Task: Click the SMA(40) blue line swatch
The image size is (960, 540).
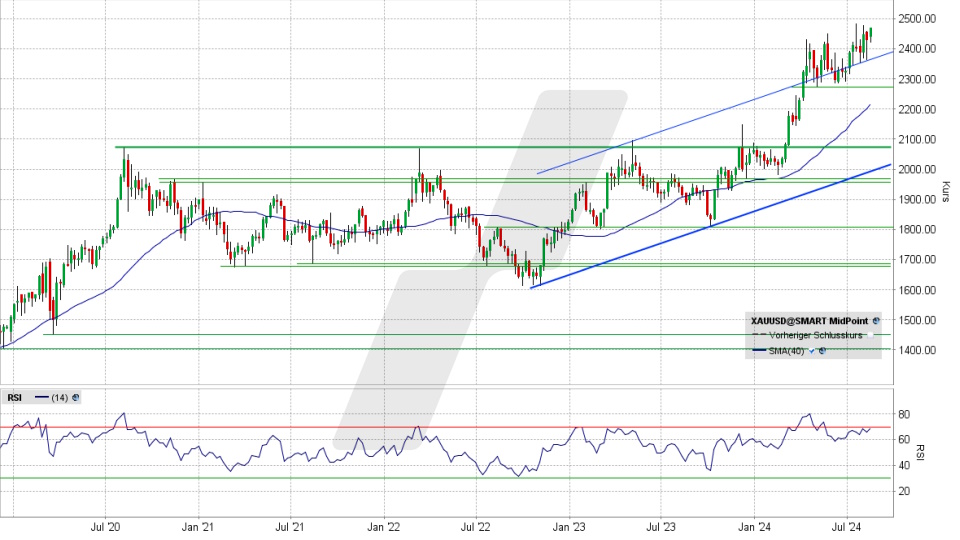Action: tap(759, 351)
